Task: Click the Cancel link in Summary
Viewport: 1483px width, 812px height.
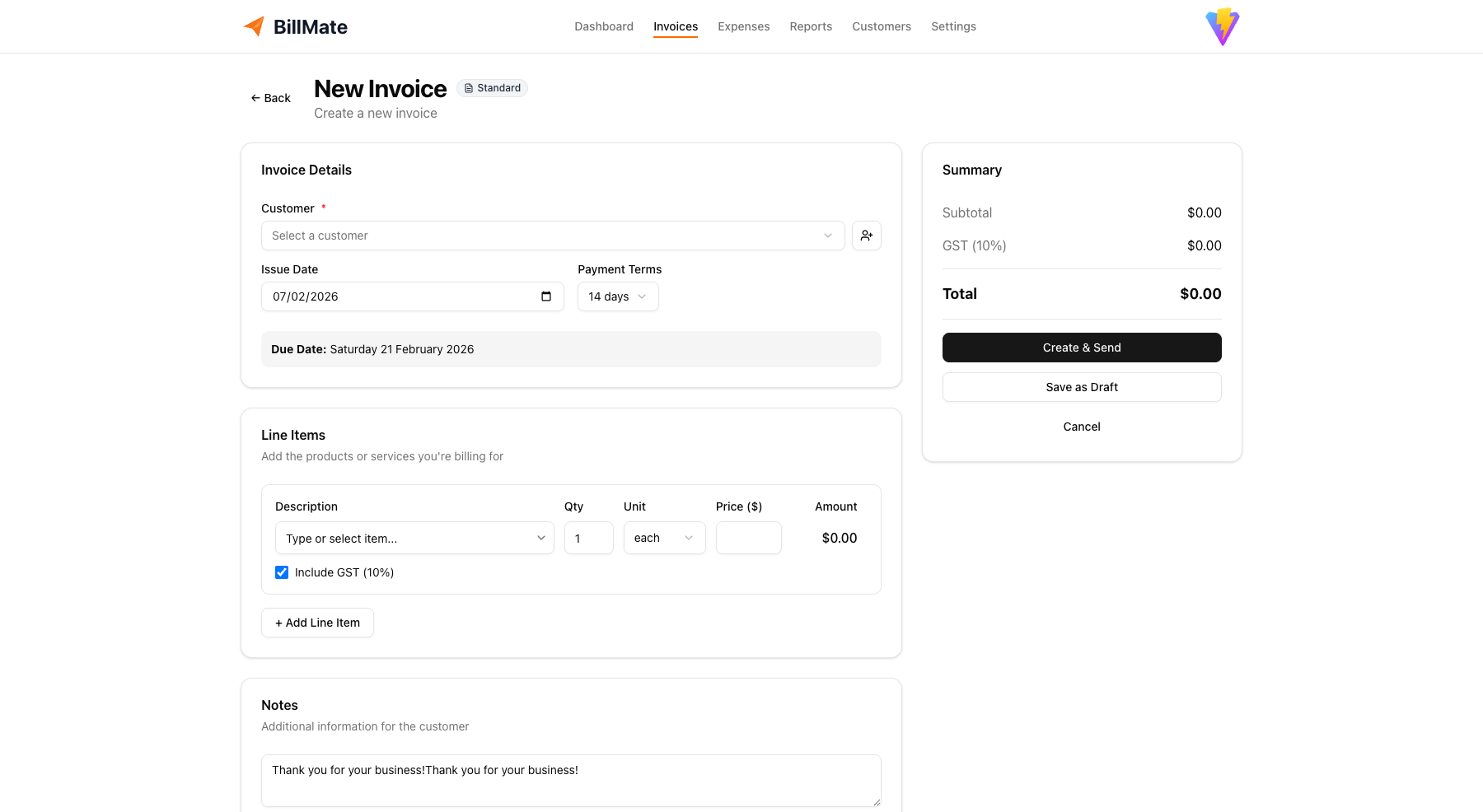Action: point(1081,426)
